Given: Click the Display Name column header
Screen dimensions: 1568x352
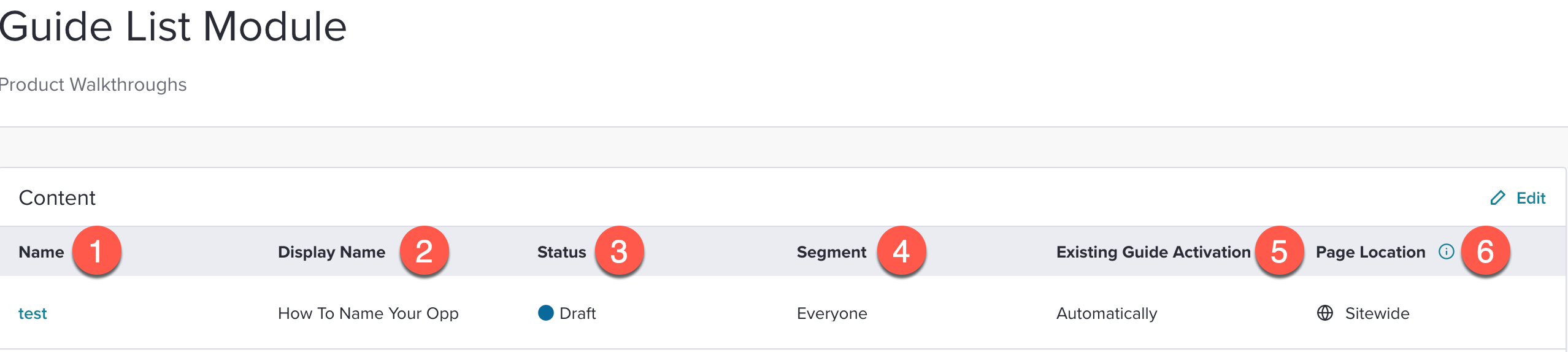Looking at the screenshot, I should tap(331, 252).
